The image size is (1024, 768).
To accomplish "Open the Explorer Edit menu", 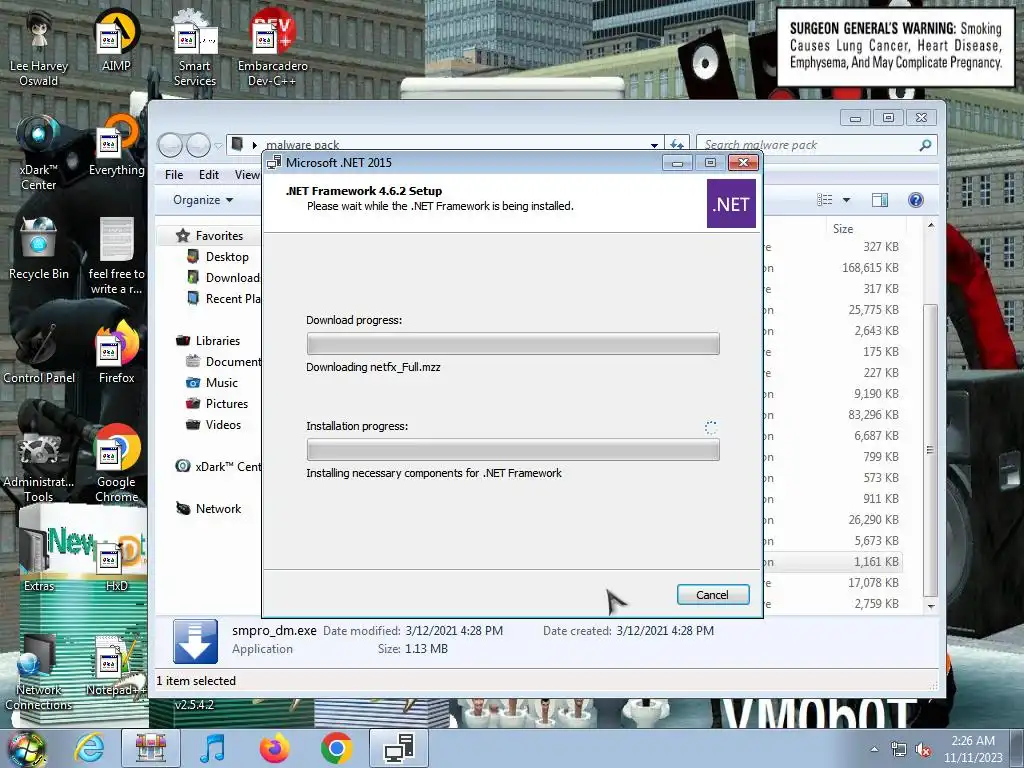I will coord(209,174).
